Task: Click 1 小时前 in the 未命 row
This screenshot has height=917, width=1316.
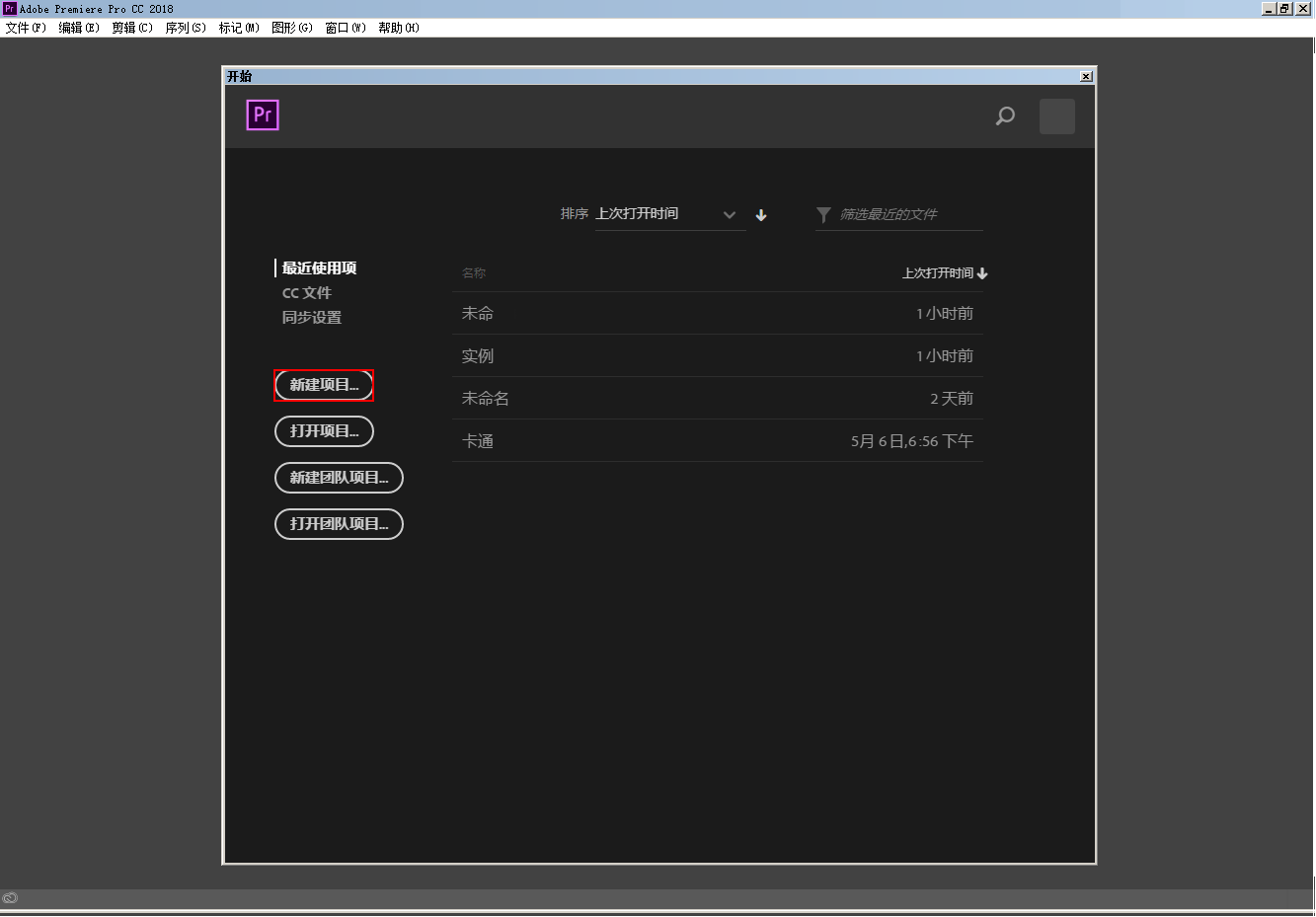Action: coord(945,314)
